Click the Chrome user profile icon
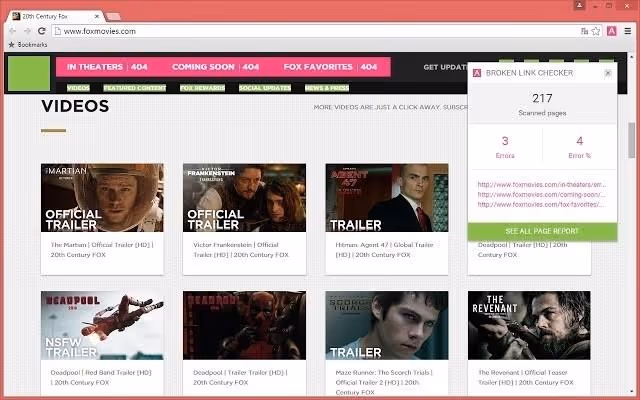The image size is (640, 400). pyautogui.click(x=580, y=5)
